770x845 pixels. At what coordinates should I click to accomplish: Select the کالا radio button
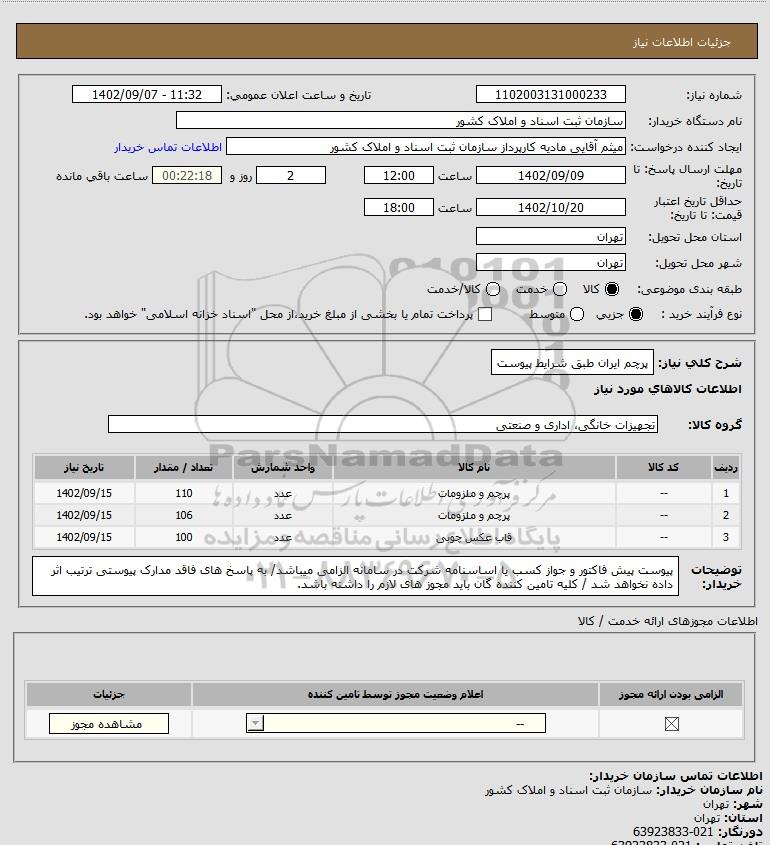coord(612,289)
